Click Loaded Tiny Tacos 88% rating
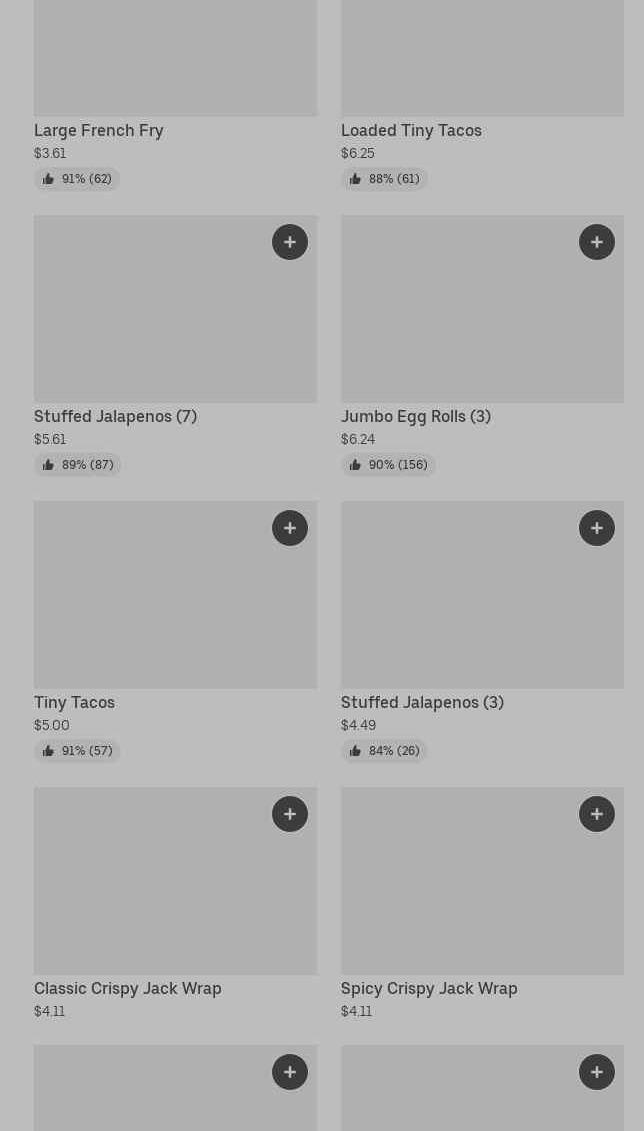 click(x=384, y=179)
